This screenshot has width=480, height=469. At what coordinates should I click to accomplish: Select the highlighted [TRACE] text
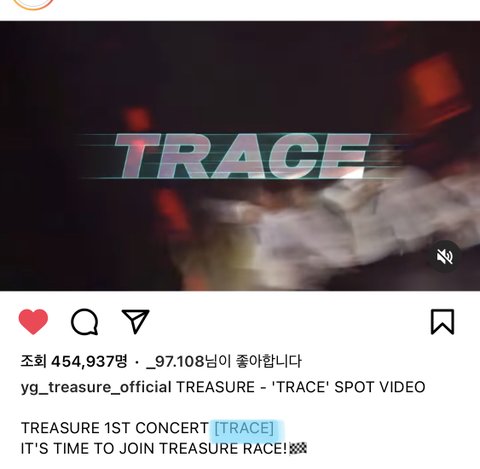click(244, 428)
